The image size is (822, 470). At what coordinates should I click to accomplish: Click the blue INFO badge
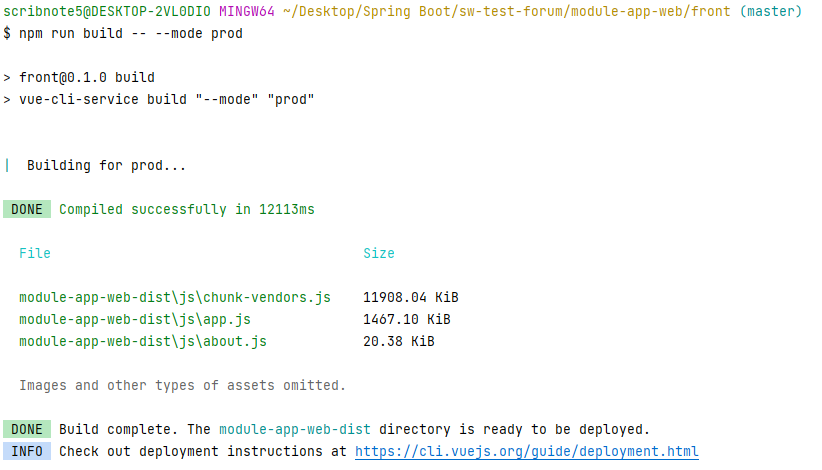pos(27,452)
